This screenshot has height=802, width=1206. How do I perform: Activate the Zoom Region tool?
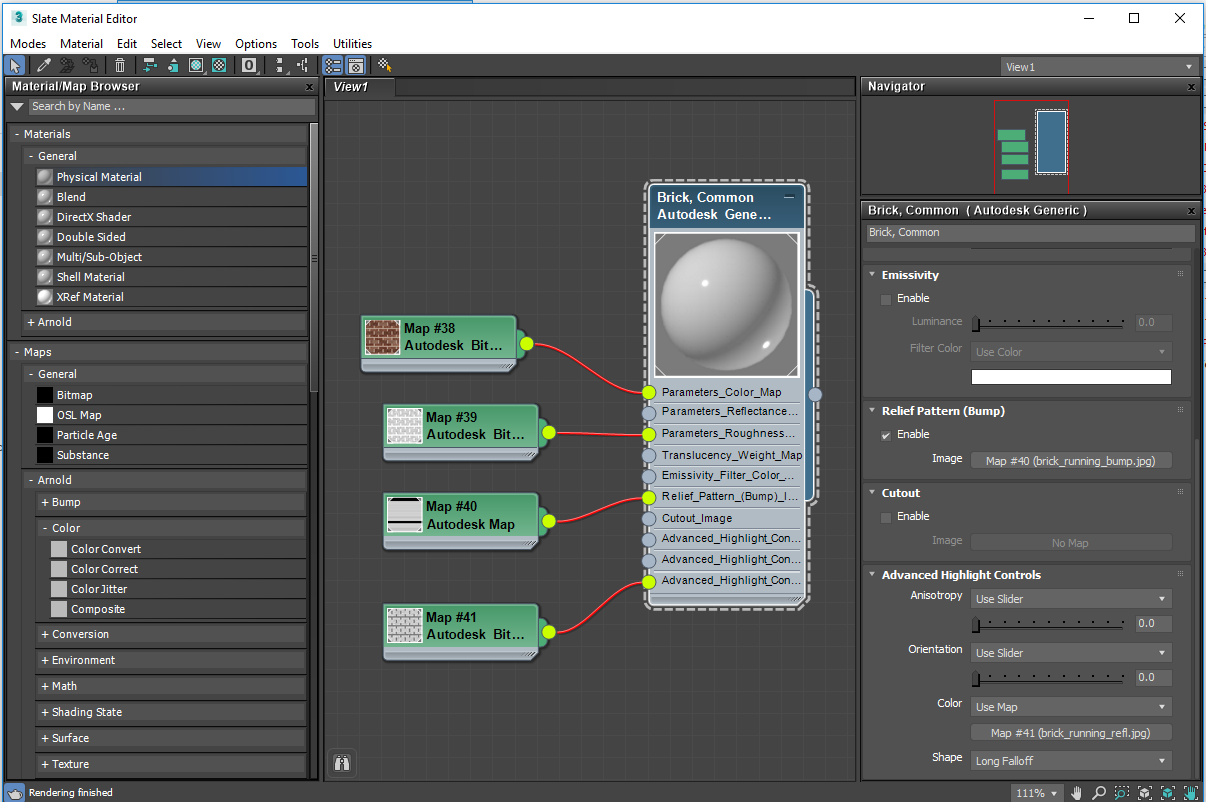[1122, 793]
